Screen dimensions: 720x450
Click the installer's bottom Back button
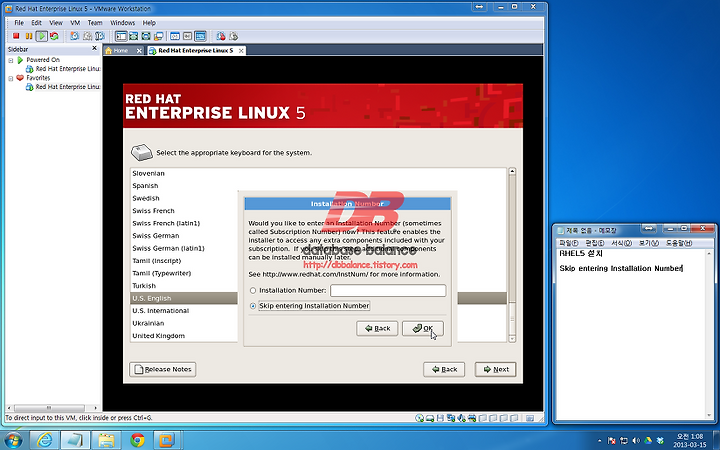click(444, 369)
